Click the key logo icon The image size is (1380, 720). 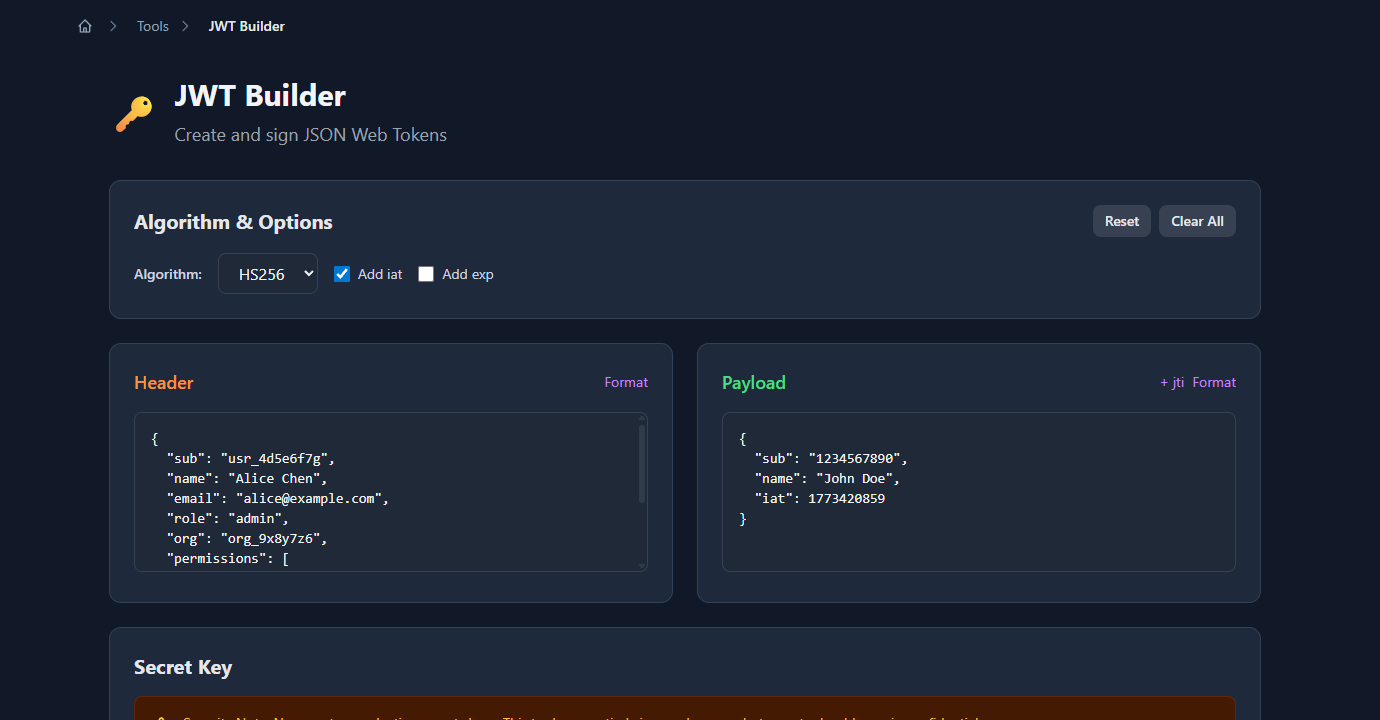(x=134, y=114)
